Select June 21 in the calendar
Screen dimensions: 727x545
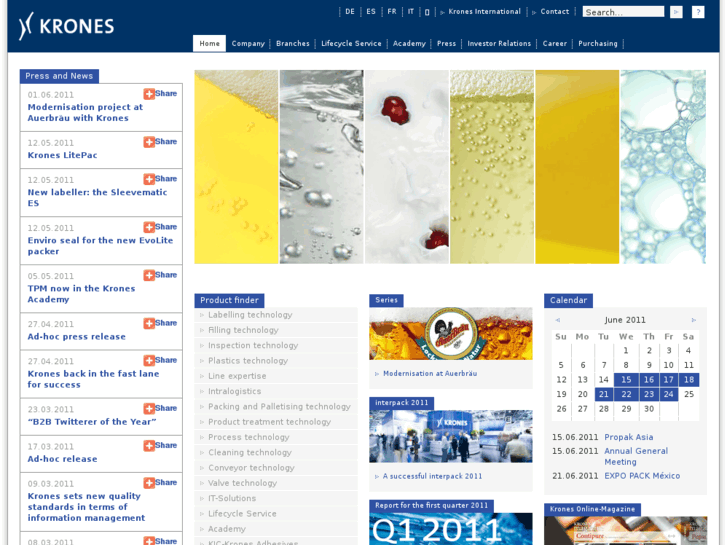(604, 394)
